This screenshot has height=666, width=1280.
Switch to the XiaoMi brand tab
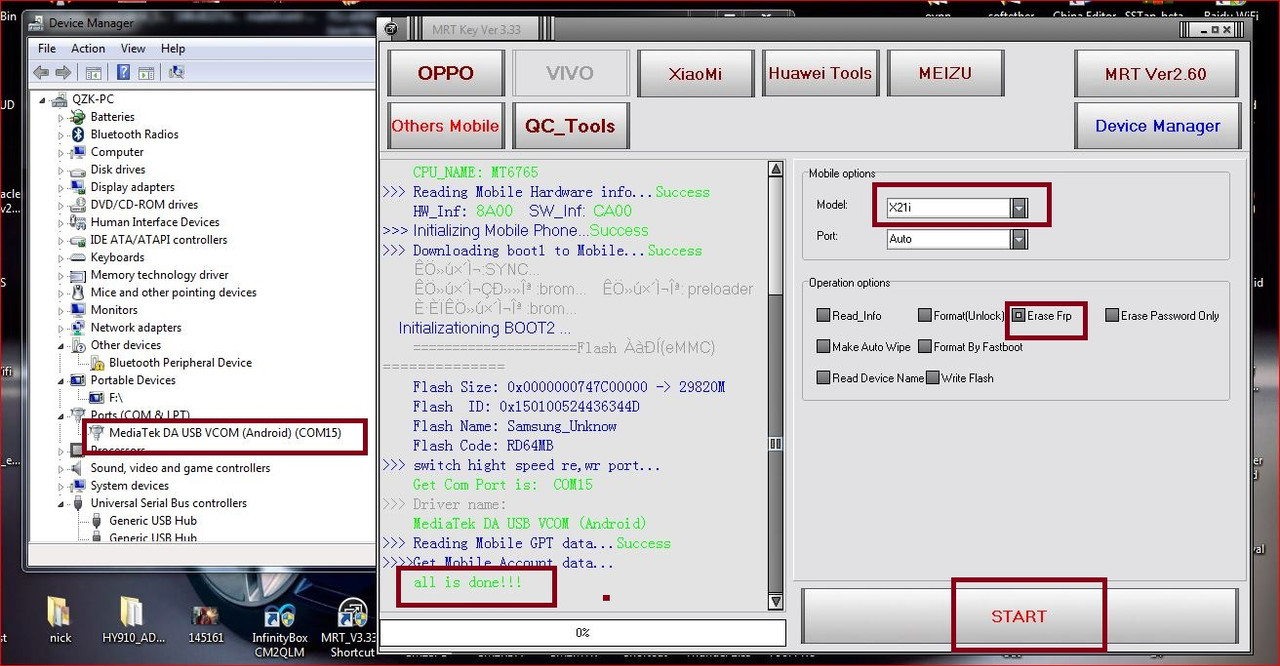click(x=695, y=73)
